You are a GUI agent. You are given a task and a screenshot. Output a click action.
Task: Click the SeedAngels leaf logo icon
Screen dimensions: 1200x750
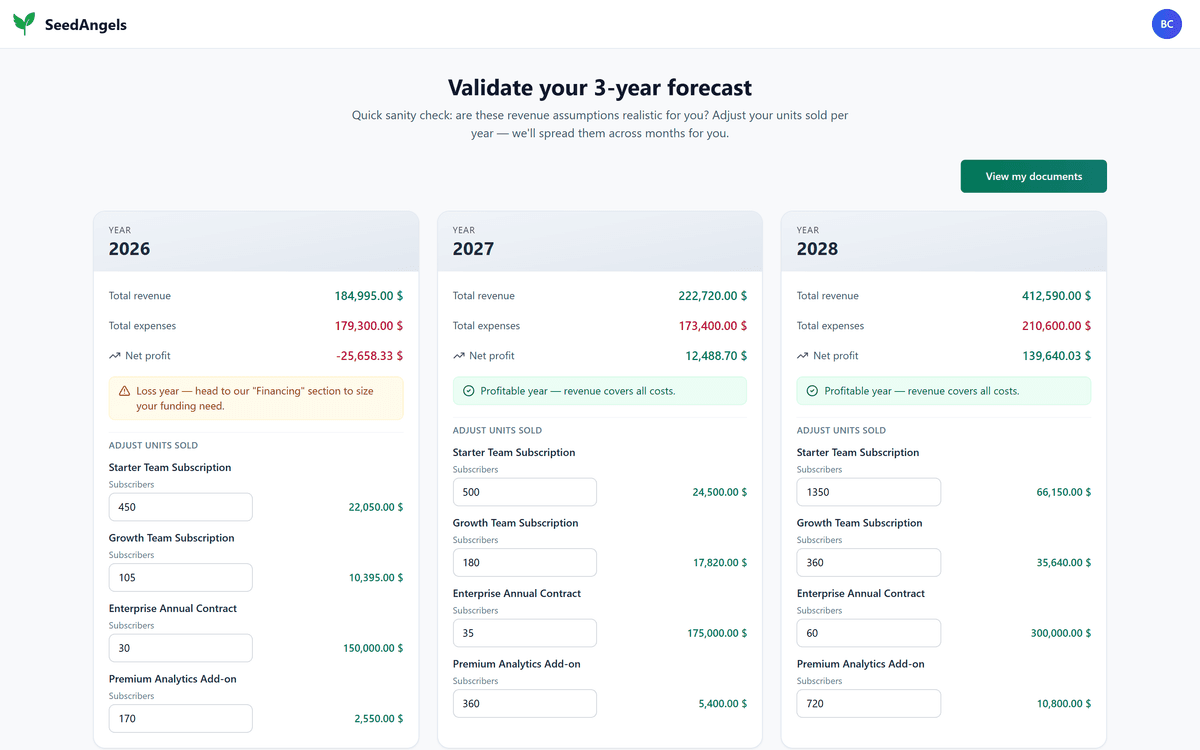[24, 24]
